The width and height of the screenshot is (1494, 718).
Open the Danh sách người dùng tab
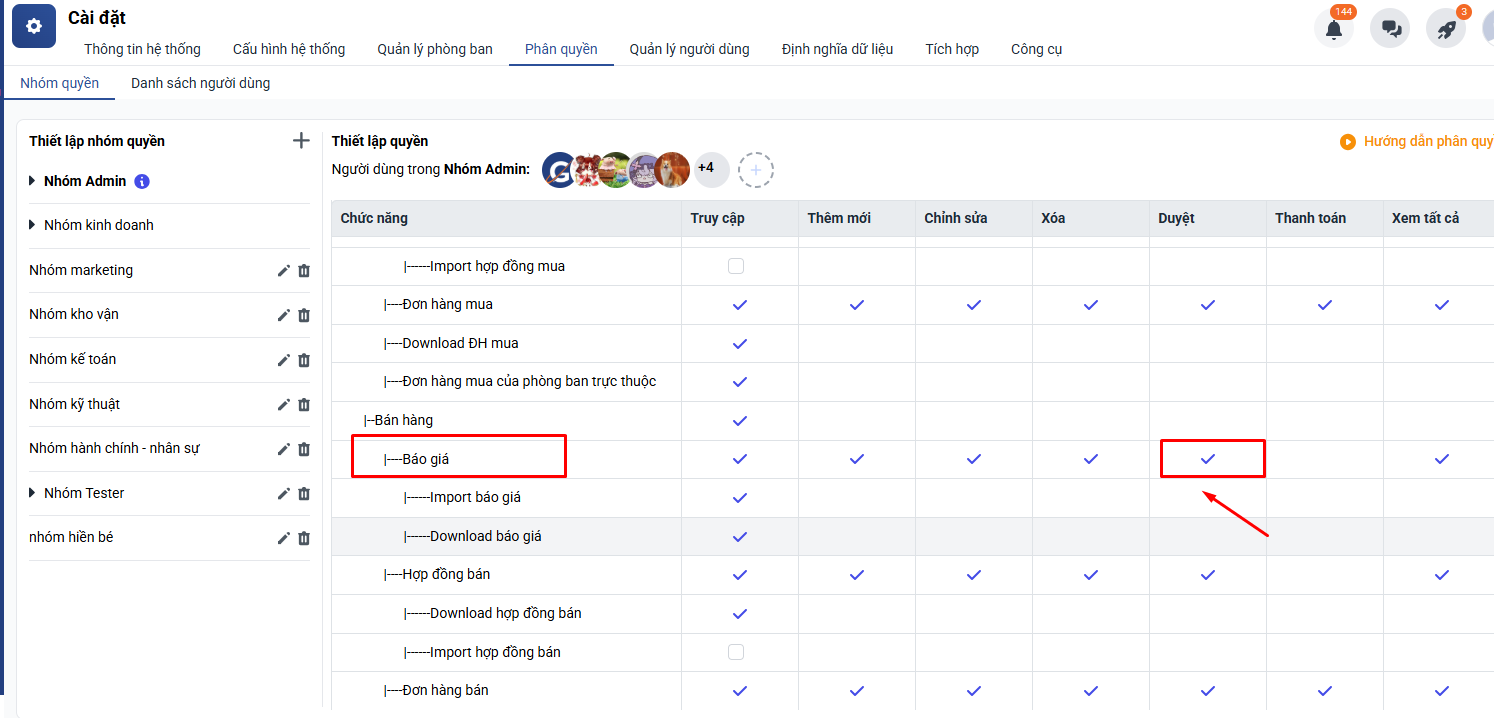click(200, 83)
